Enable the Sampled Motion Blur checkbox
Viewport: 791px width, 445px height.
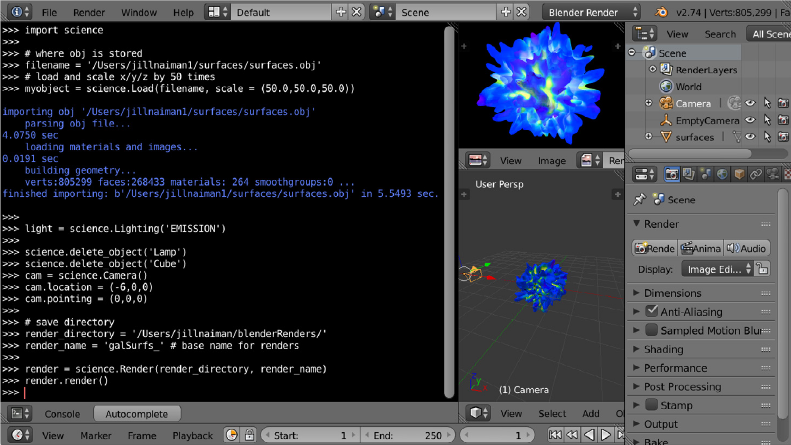click(x=651, y=330)
